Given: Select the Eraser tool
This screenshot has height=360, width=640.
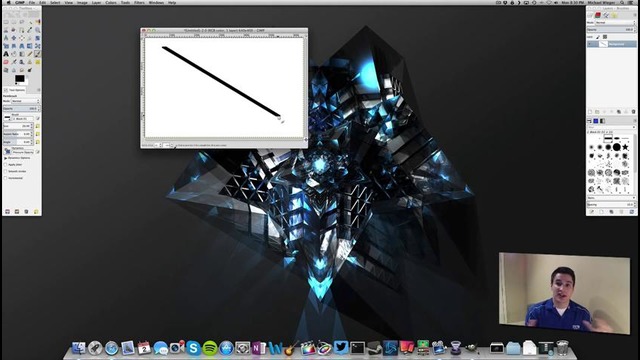Looking at the screenshot, I should [6, 62].
